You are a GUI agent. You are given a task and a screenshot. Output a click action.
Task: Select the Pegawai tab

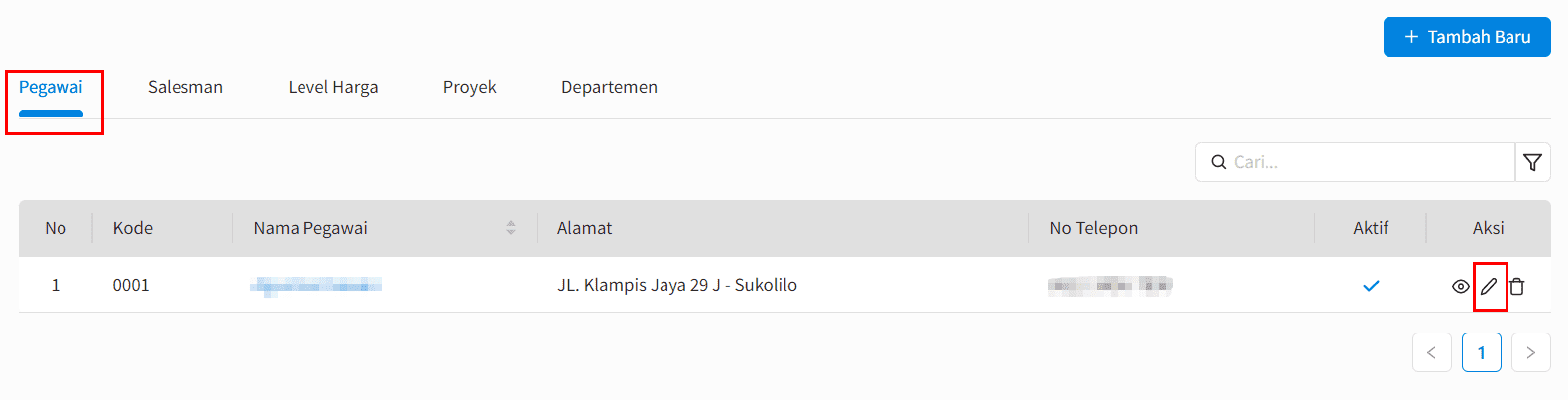pyautogui.click(x=51, y=87)
